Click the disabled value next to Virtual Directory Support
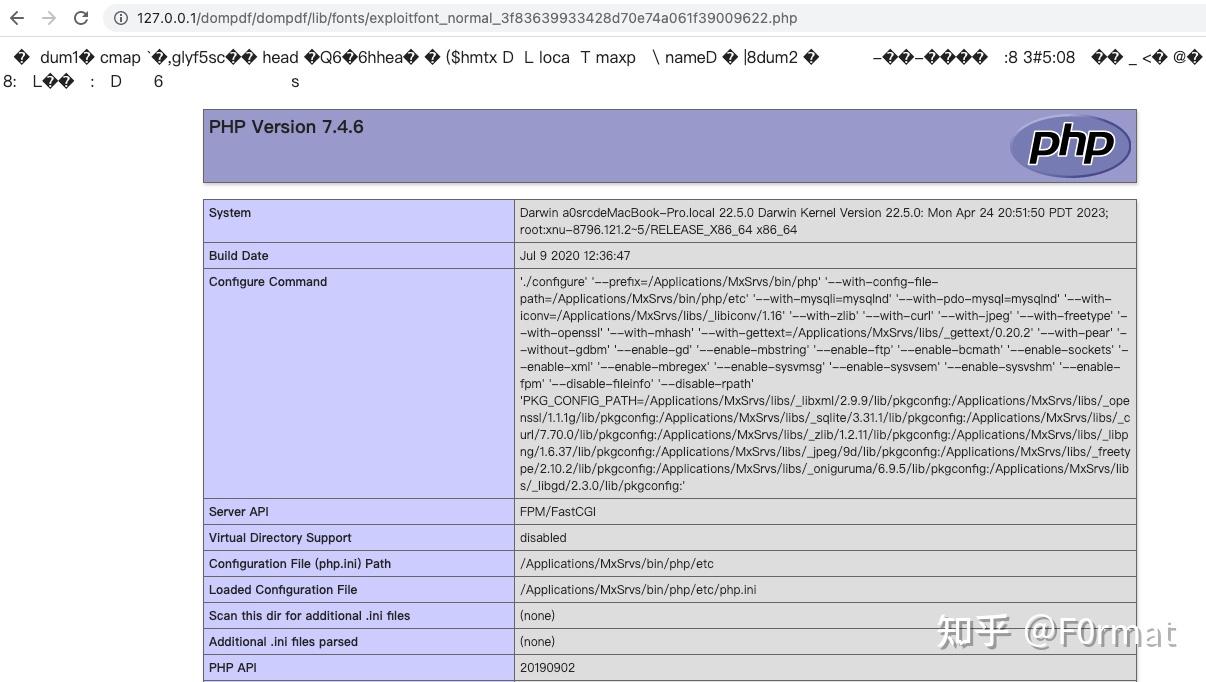Screen dimensions: 1206x682 click(543, 537)
